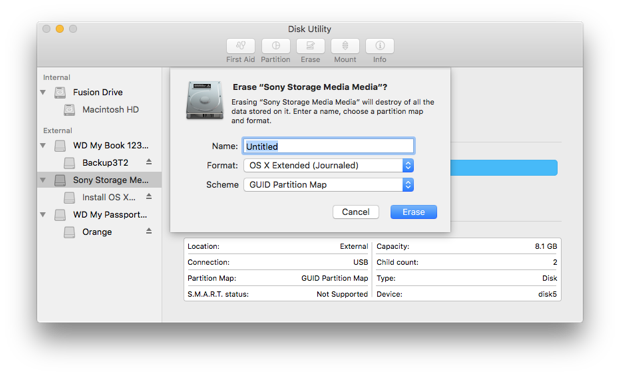
Task: Click the 'Disk' type value
Action: (x=550, y=278)
